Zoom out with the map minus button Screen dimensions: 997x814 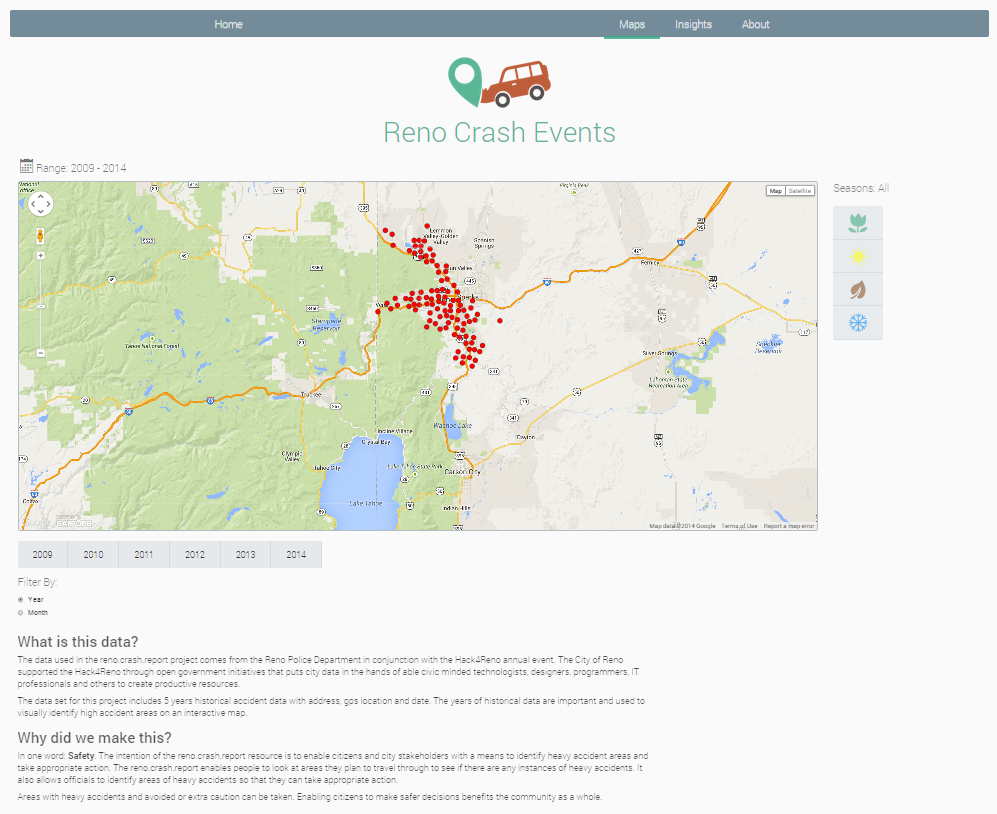click(x=41, y=353)
